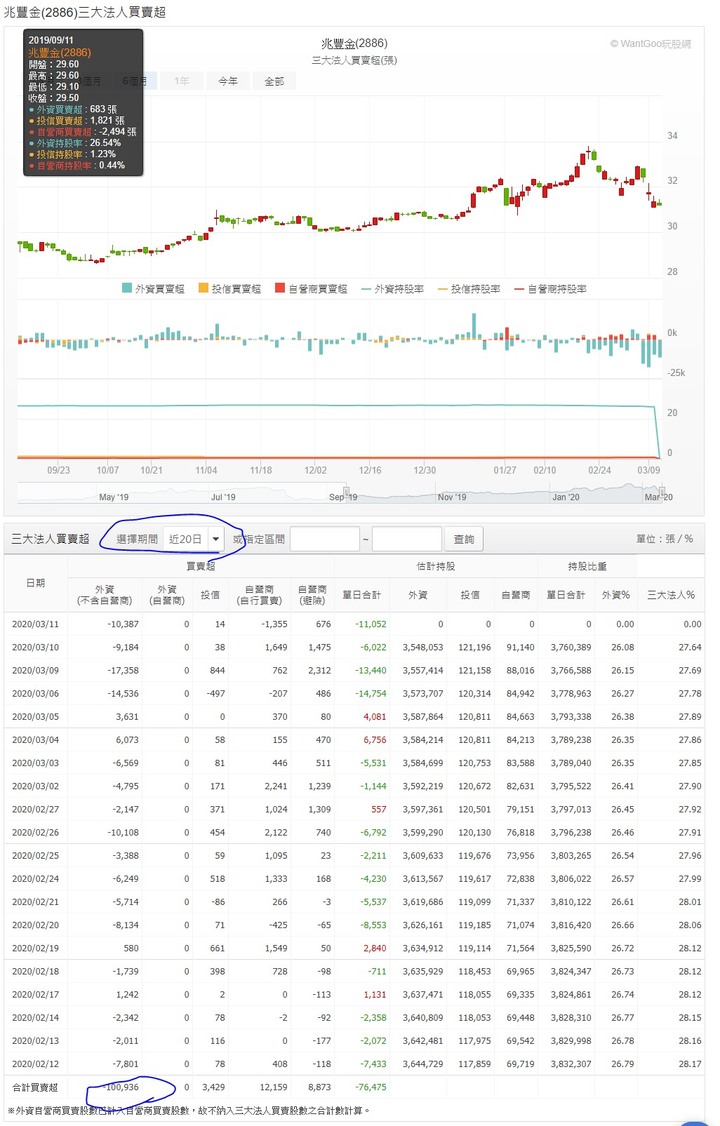
Task: Hide the 投信持股率 line via legend
Action: (x=469, y=289)
